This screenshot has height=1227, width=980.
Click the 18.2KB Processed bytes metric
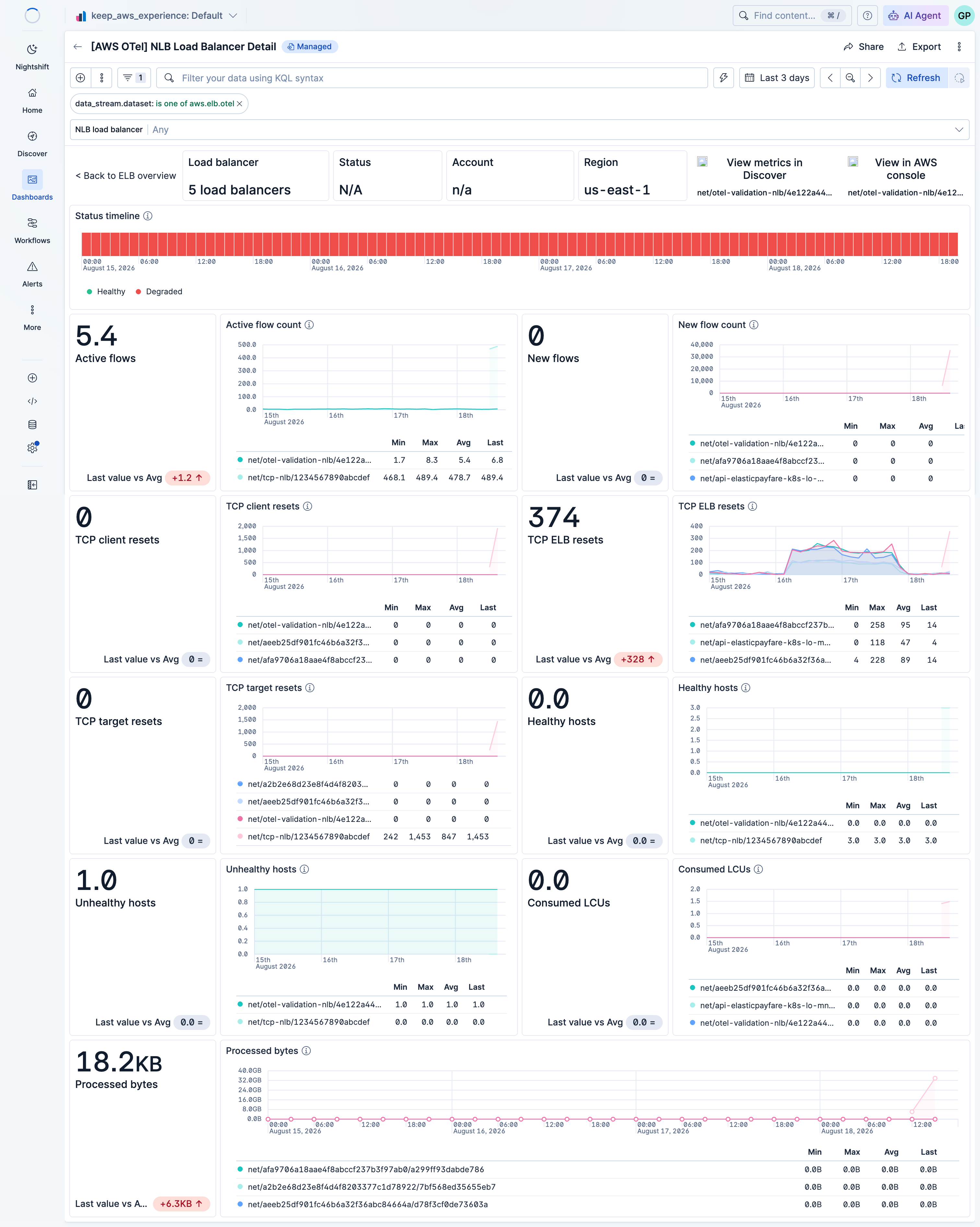118,1062
